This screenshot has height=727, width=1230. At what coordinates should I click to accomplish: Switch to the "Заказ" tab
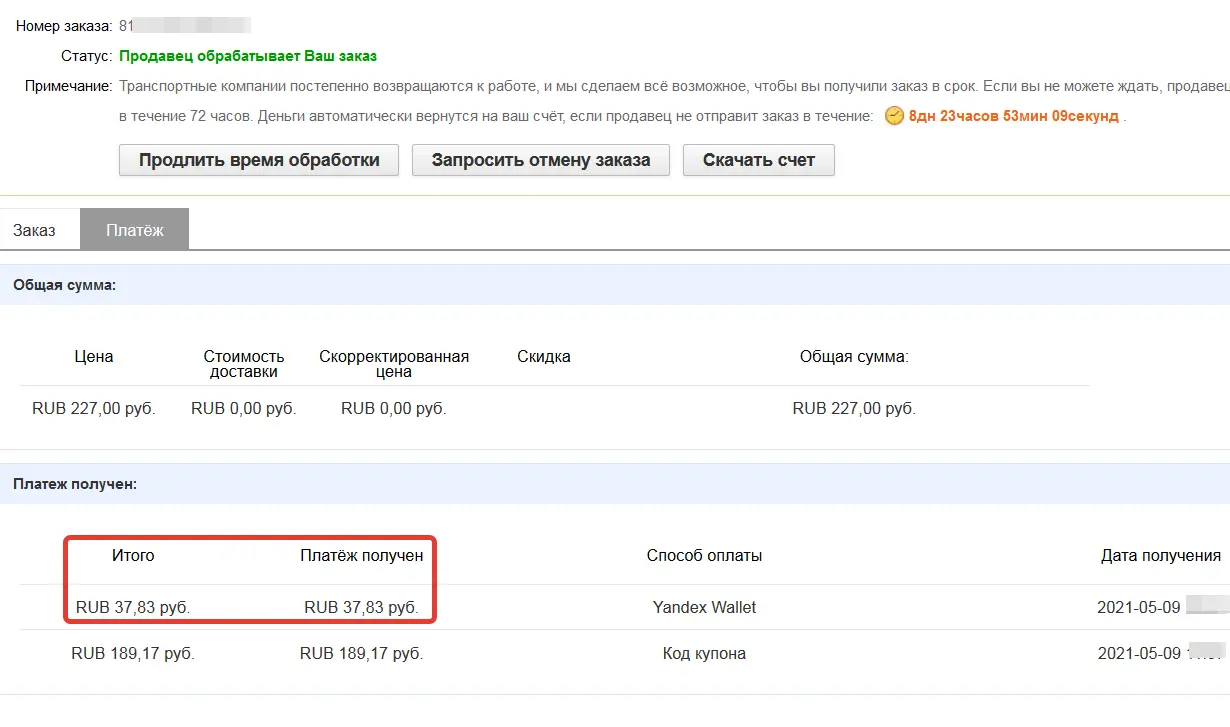pyautogui.click(x=34, y=230)
